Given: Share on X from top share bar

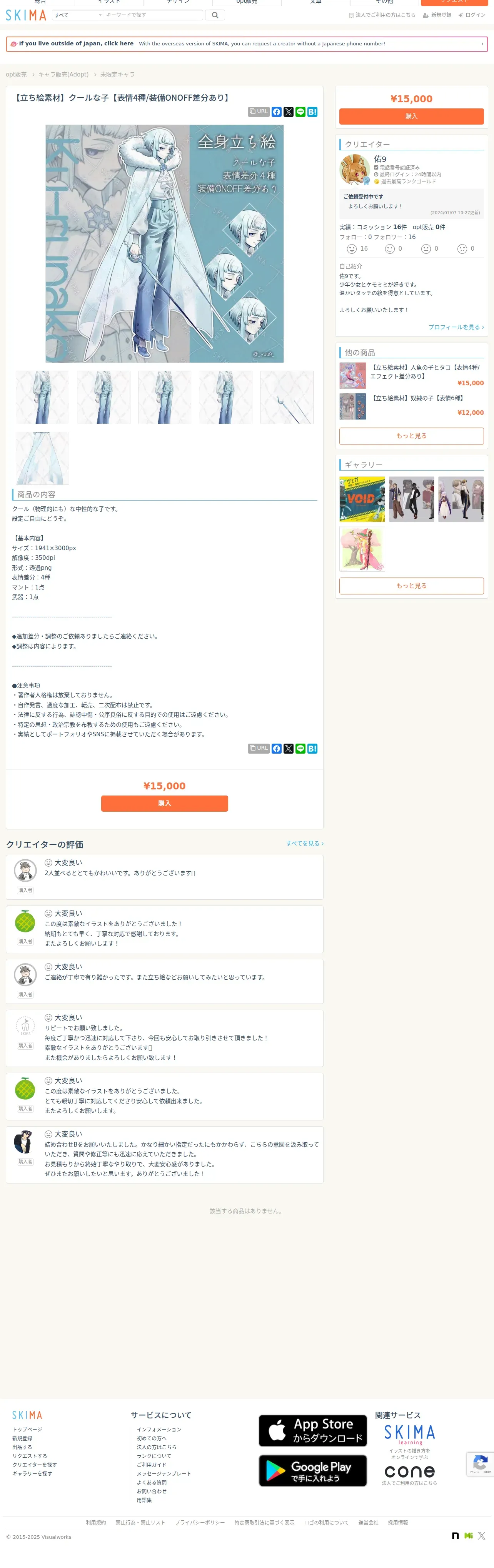Looking at the screenshot, I should [x=289, y=112].
